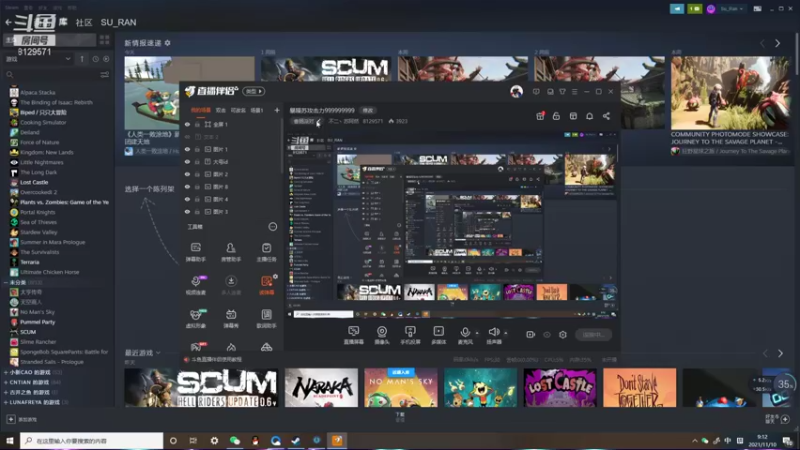Show the hidden 文本 2 layer
Image resolution: width=800 pixels, height=450 pixels.
click(187, 137)
